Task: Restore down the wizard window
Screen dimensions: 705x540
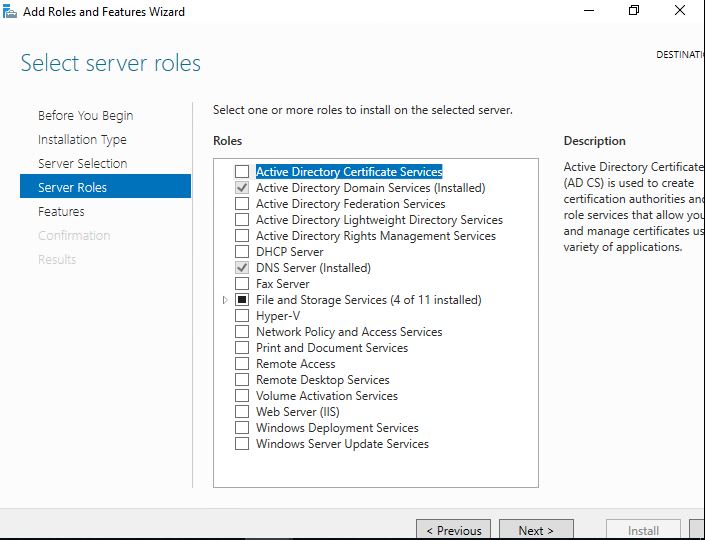Action: click(x=634, y=10)
